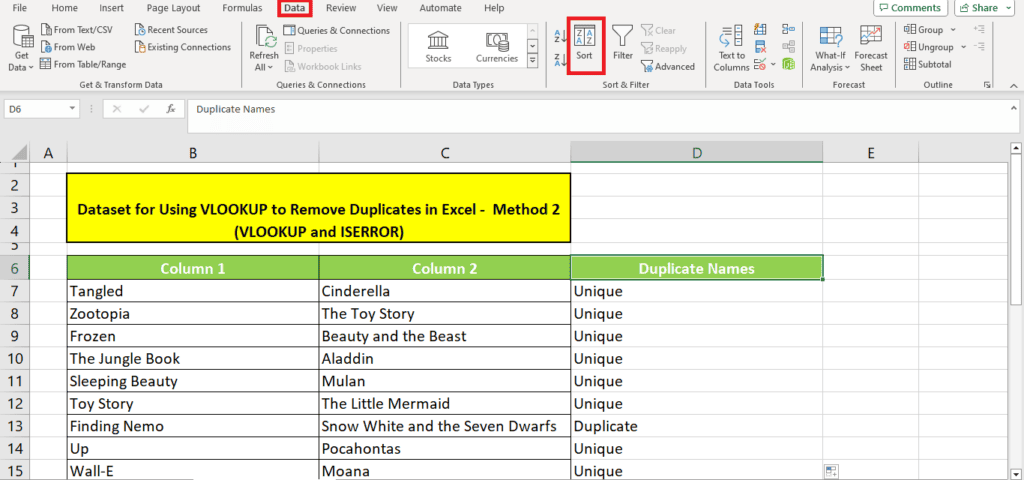The width and height of the screenshot is (1024, 480).
Task: Sort A to Z ascending
Action: [560, 36]
